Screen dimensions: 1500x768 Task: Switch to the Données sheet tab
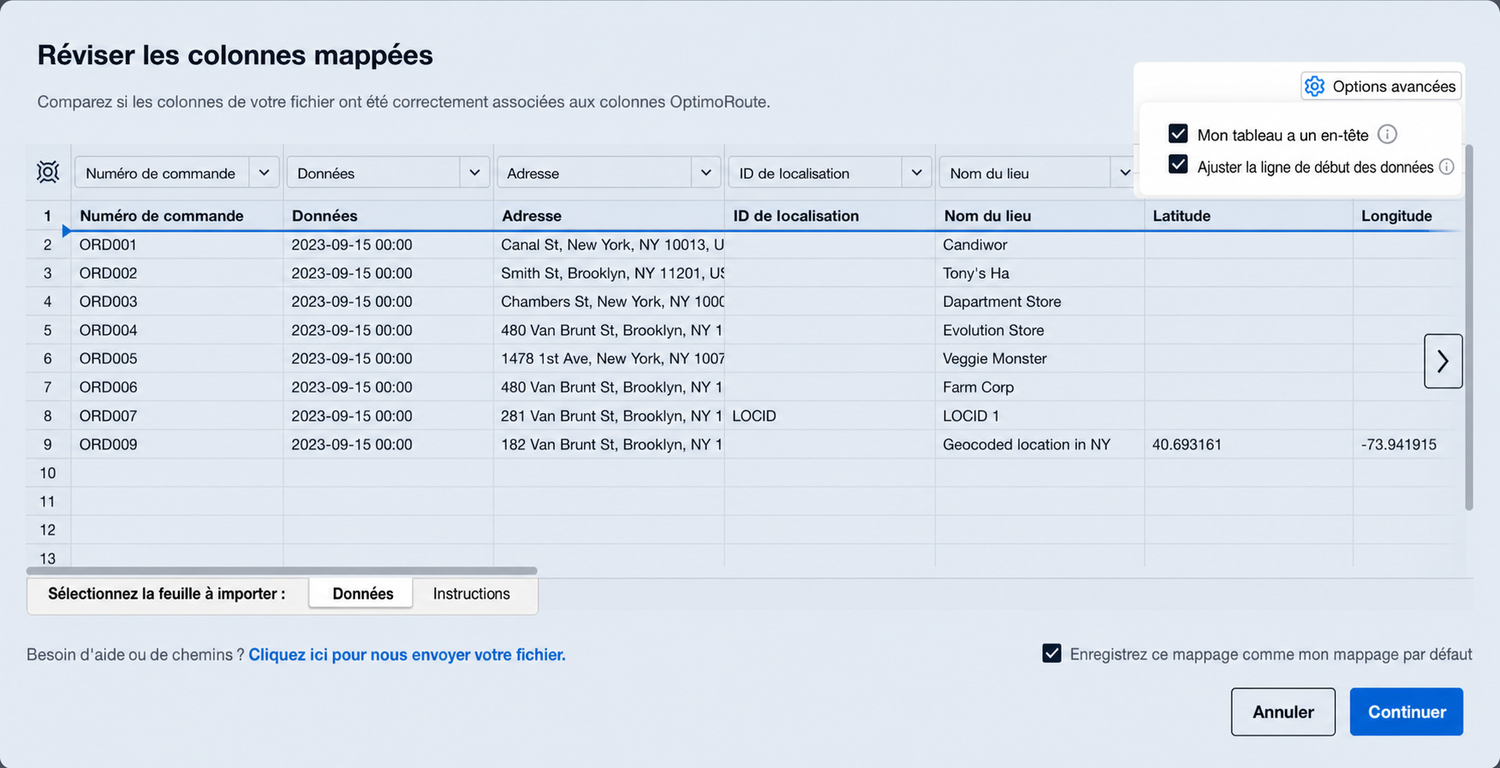[363, 594]
